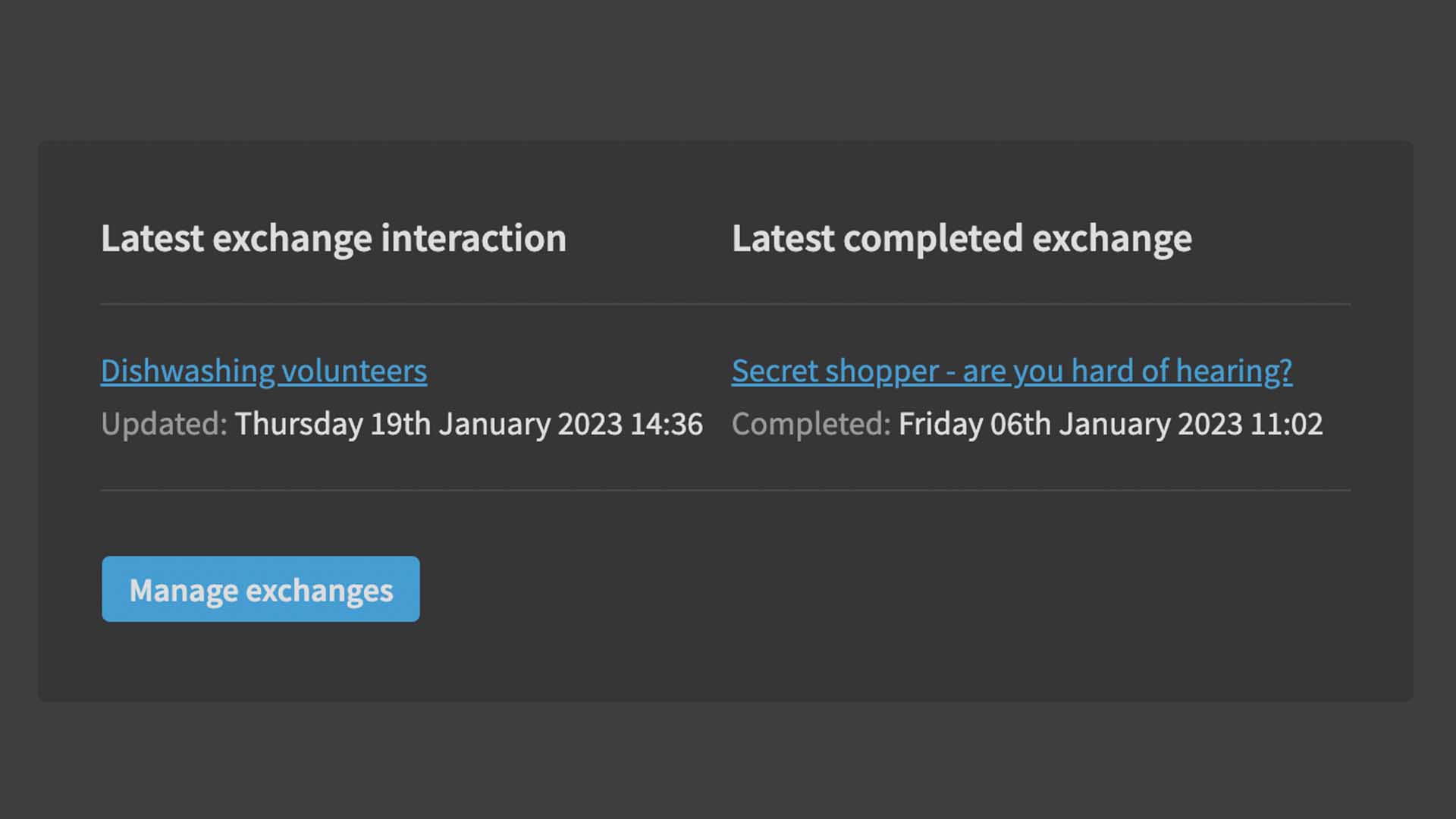1456x819 pixels.
Task: Click the Latest exchange interaction heading
Action: point(333,238)
